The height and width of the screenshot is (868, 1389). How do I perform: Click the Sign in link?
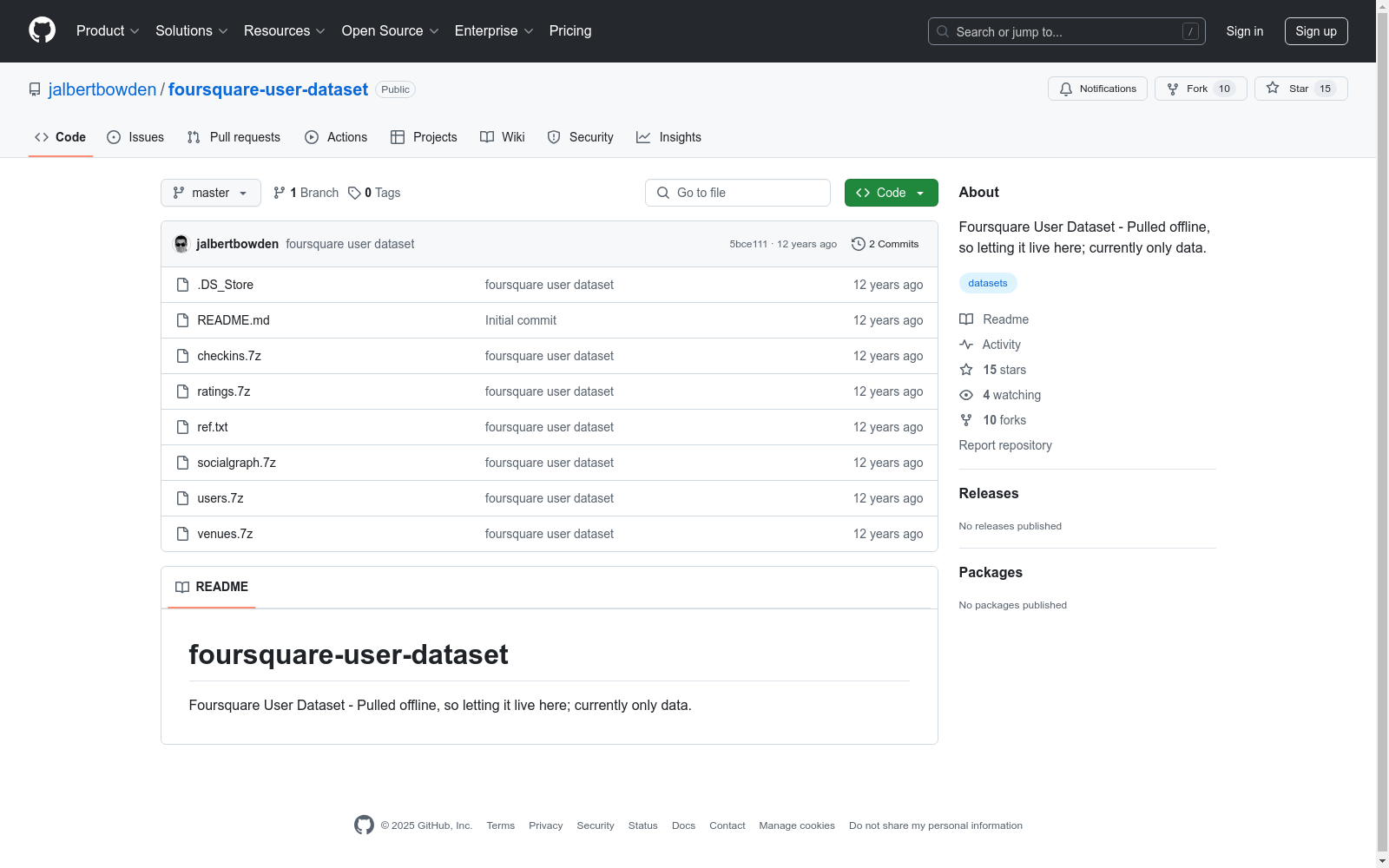1245,31
